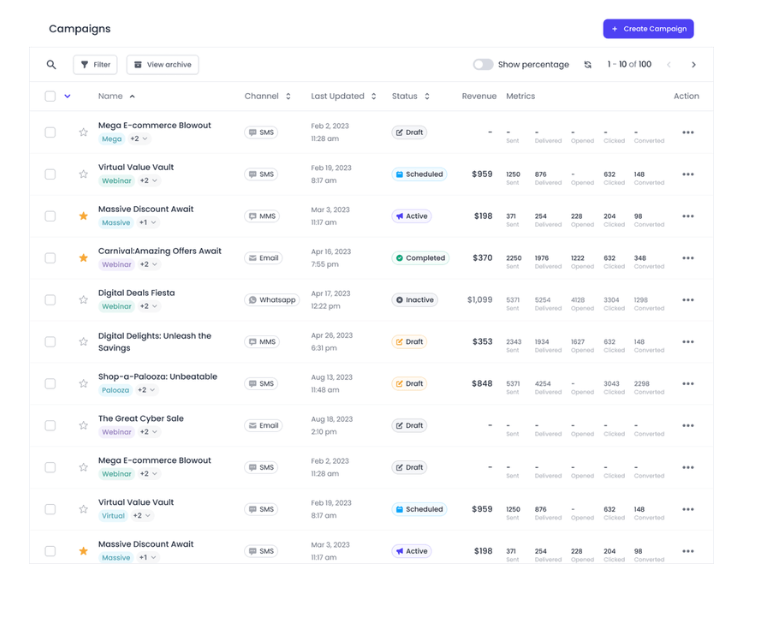Unstar the Carnival:Amazing Offers Await campaign

point(84,258)
